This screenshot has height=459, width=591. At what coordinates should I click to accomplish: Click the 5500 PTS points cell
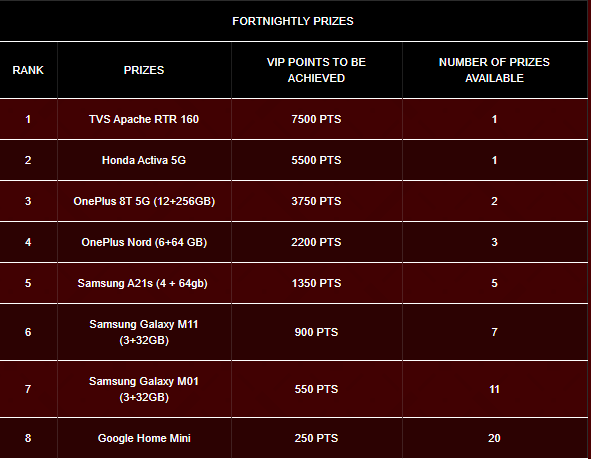[316, 160]
